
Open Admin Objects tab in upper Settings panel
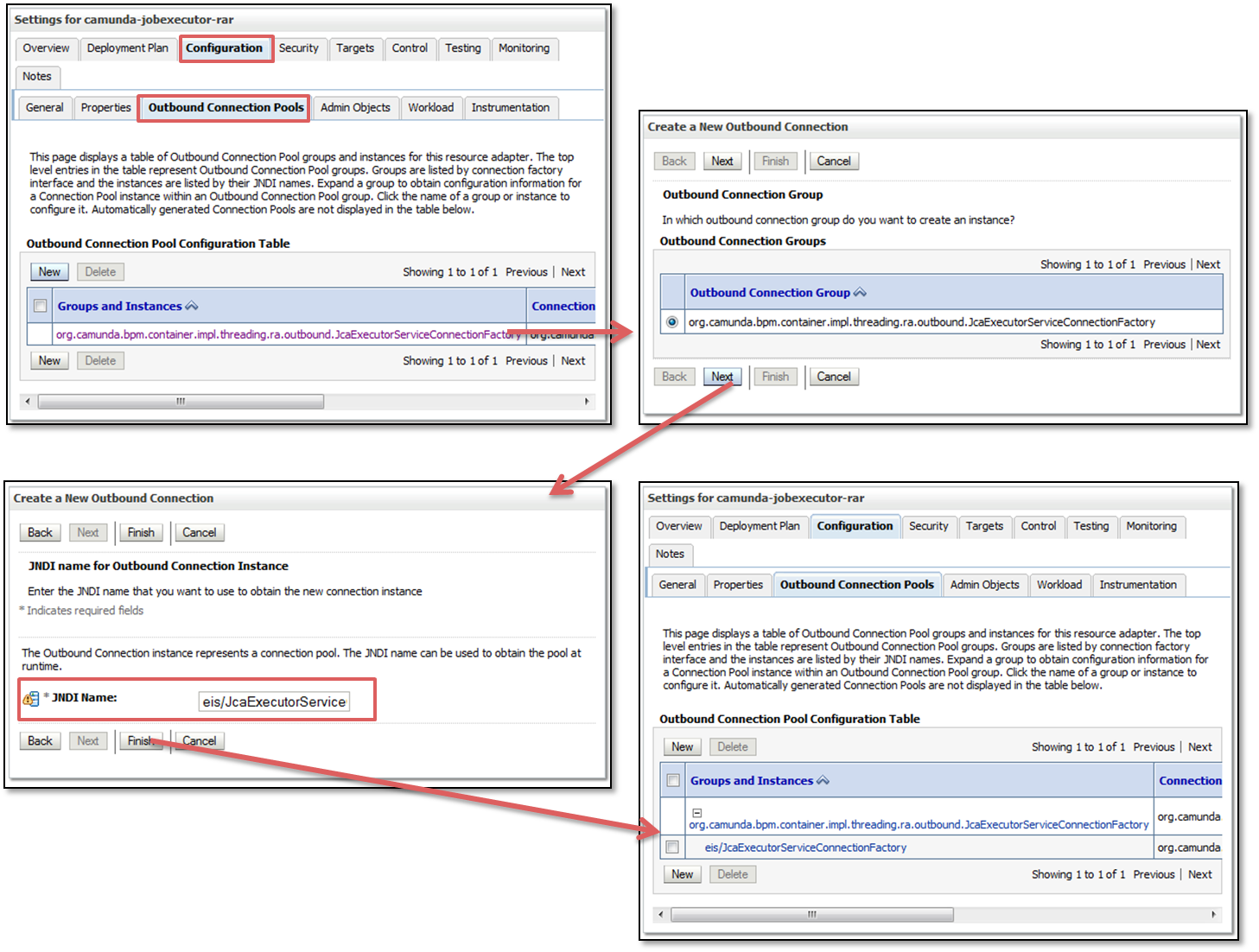(x=355, y=108)
